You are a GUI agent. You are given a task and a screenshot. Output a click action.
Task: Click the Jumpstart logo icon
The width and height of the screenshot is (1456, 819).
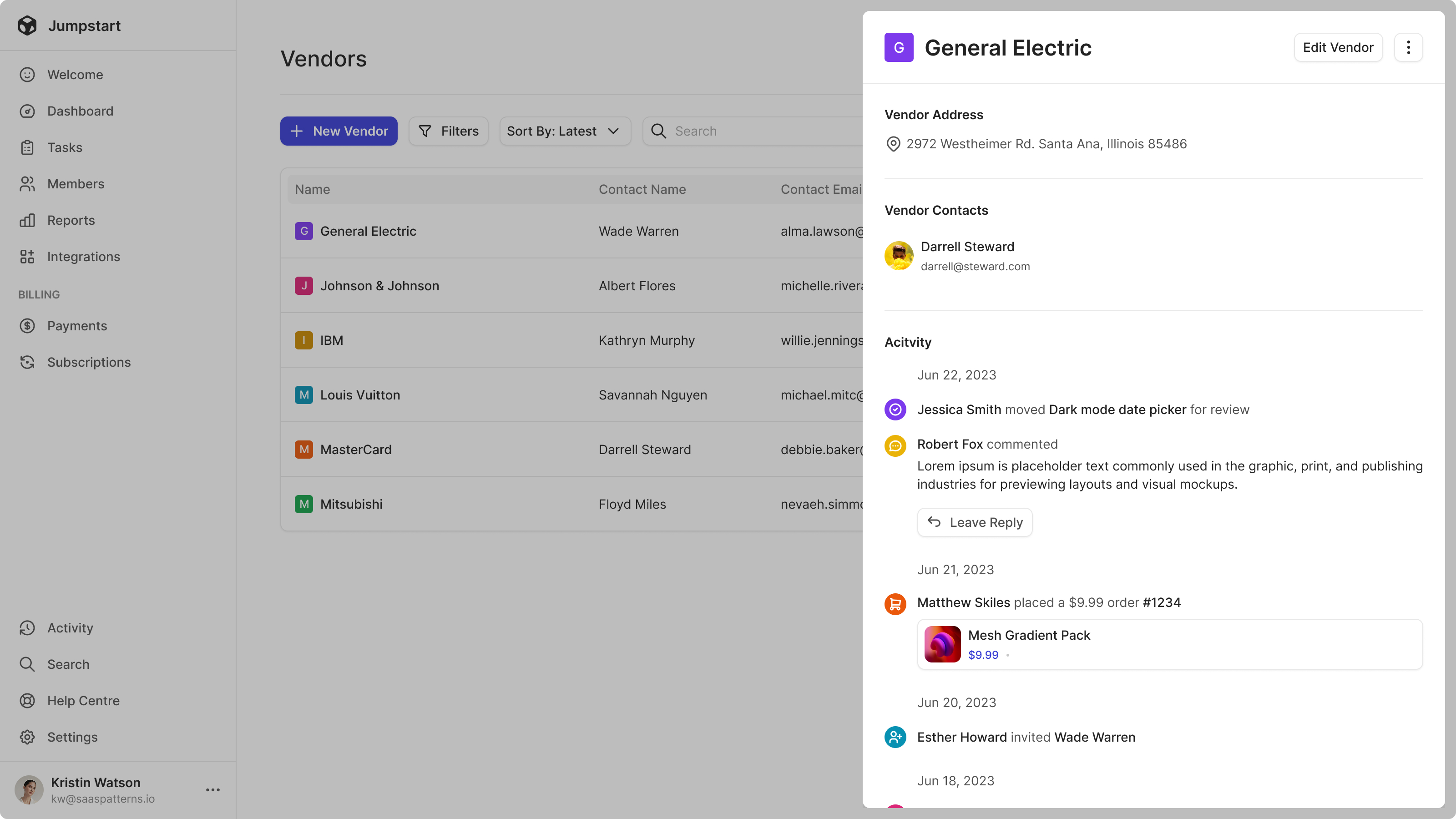[x=27, y=25]
